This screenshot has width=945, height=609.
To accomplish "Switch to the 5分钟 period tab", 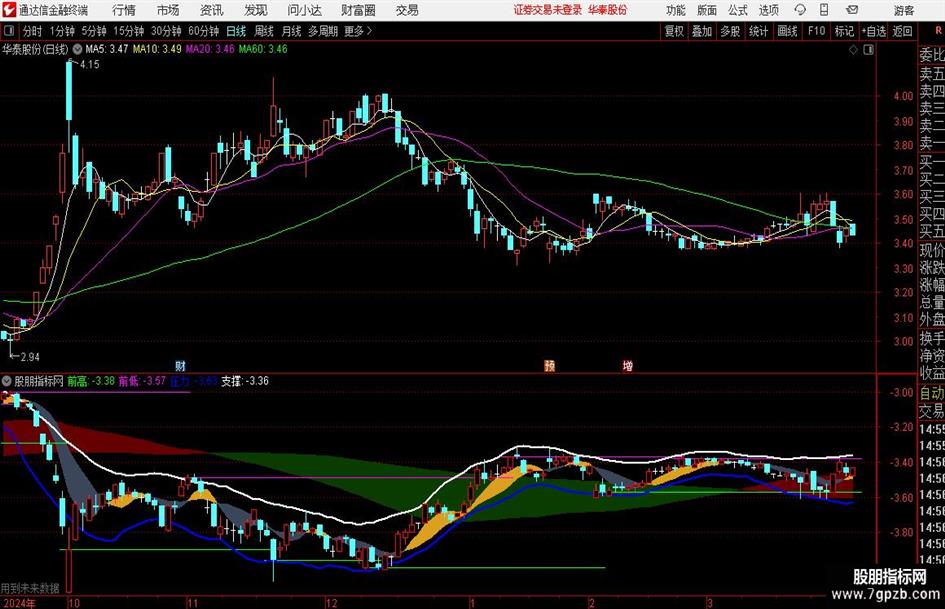I will tap(93, 31).
